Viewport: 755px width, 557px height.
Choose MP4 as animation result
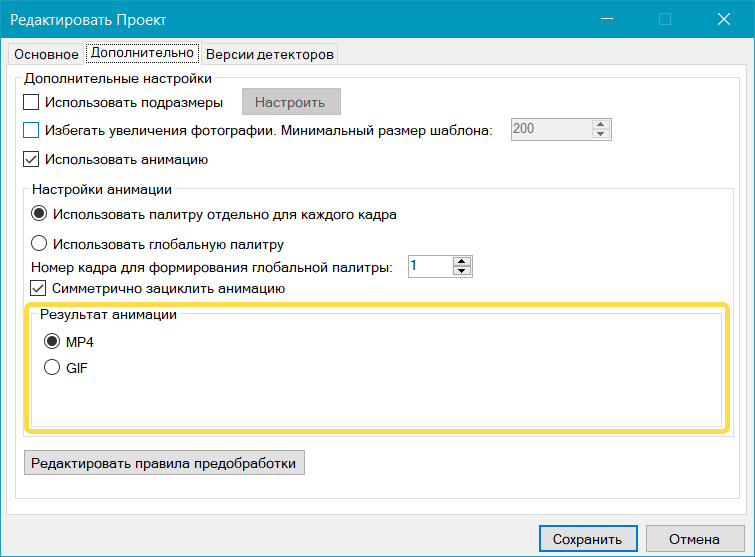(x=52, y=341)
